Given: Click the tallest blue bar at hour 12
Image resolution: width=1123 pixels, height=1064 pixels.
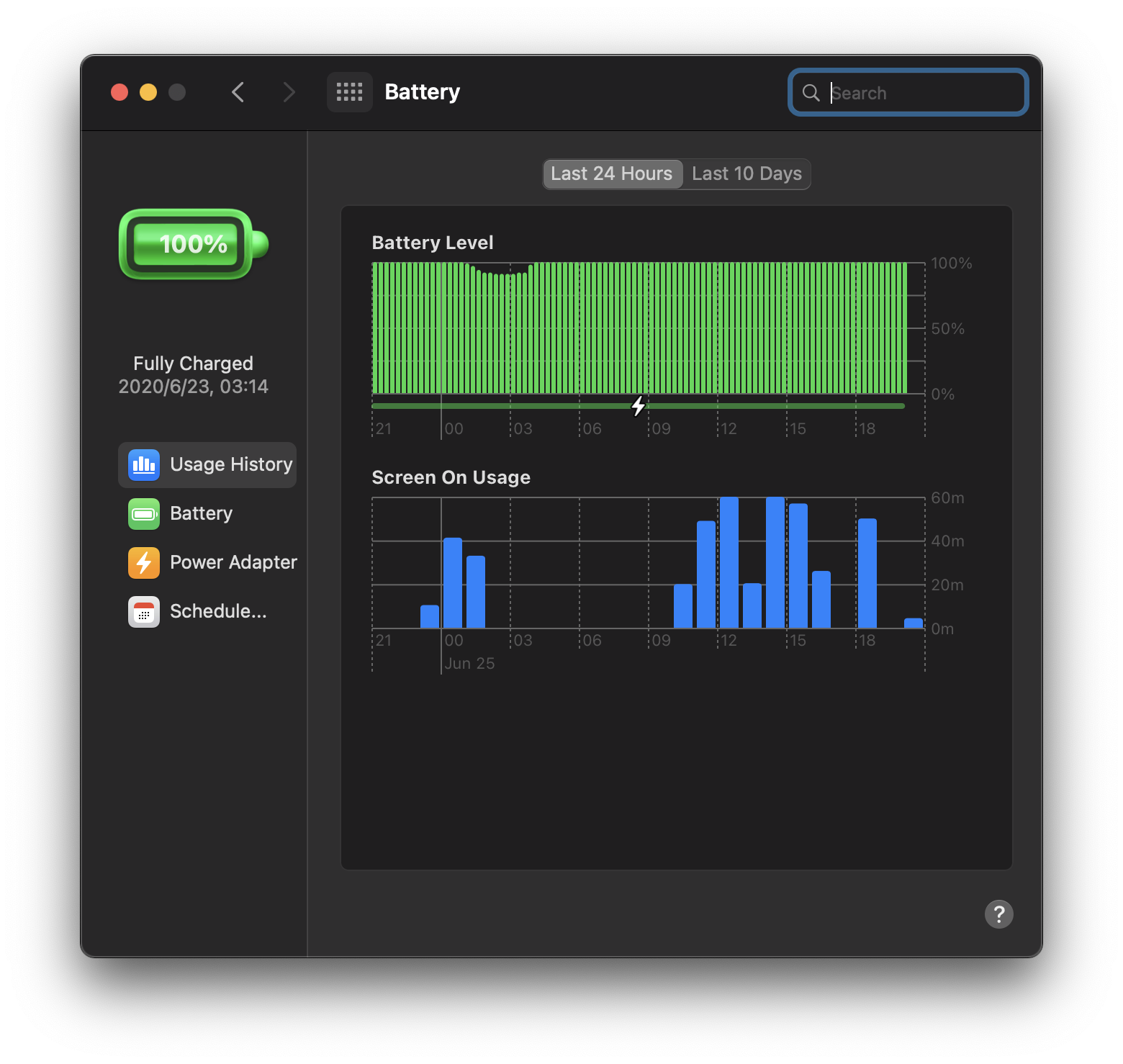Looking at the screenshot, I should (x=729, y=562).
